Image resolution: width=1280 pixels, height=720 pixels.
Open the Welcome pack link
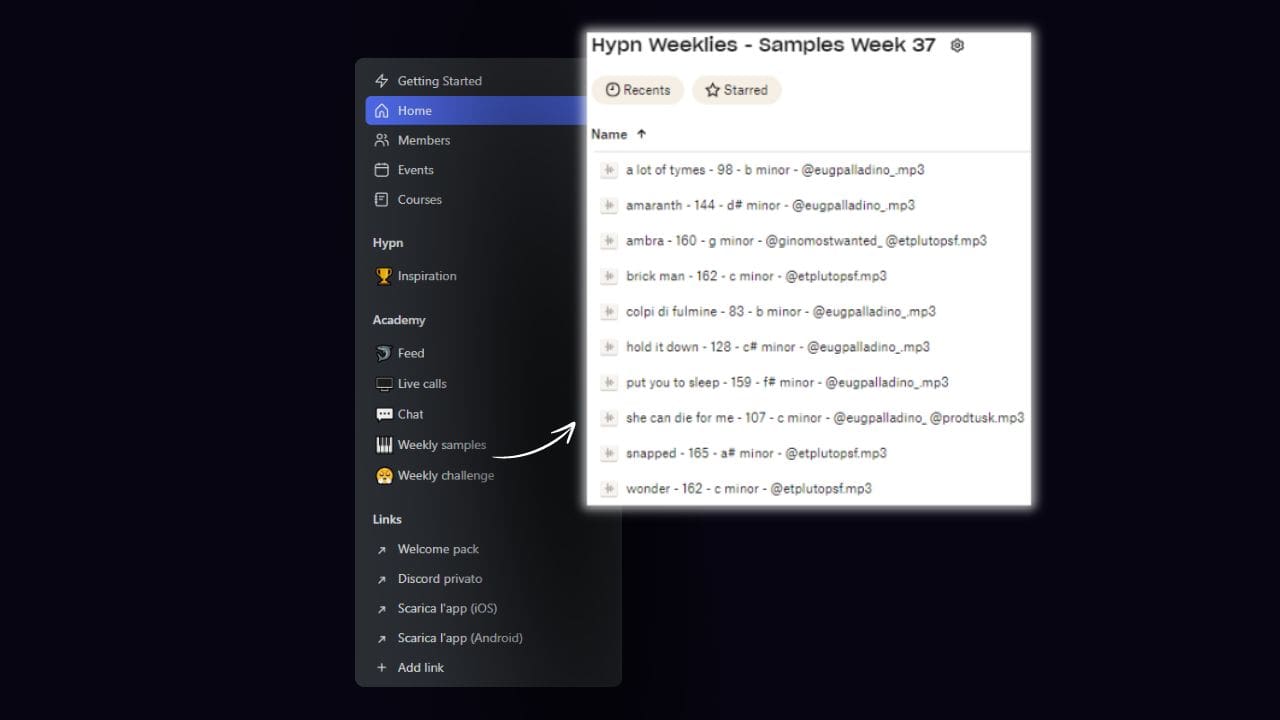coord(437,549)
